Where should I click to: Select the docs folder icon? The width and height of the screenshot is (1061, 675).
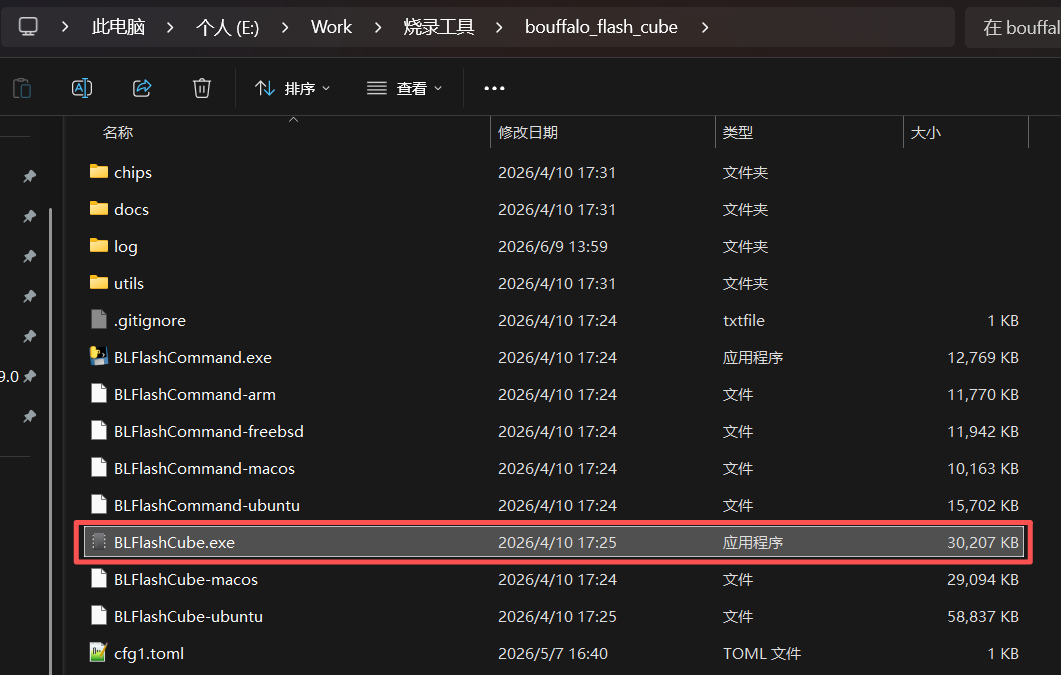(99, 209)
